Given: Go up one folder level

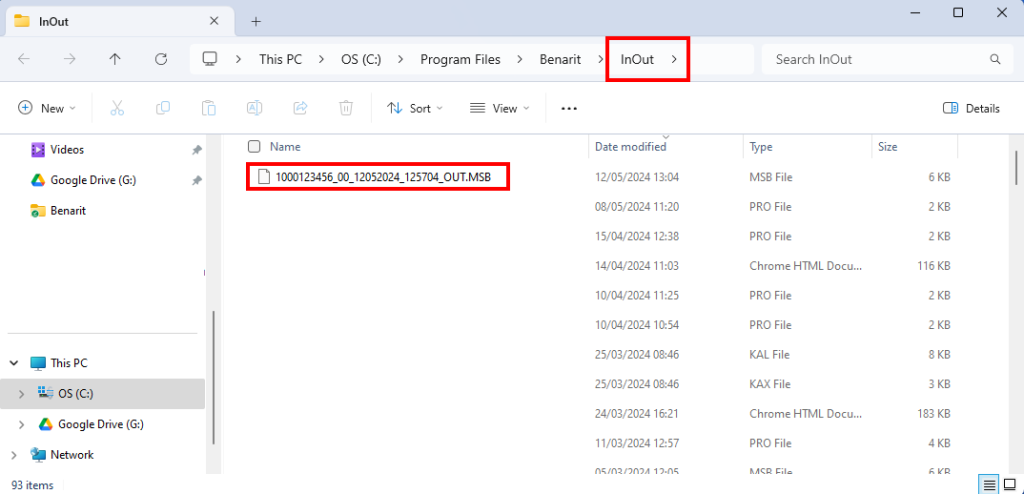Looking at the screenshot, I should [x=115, y=59].
